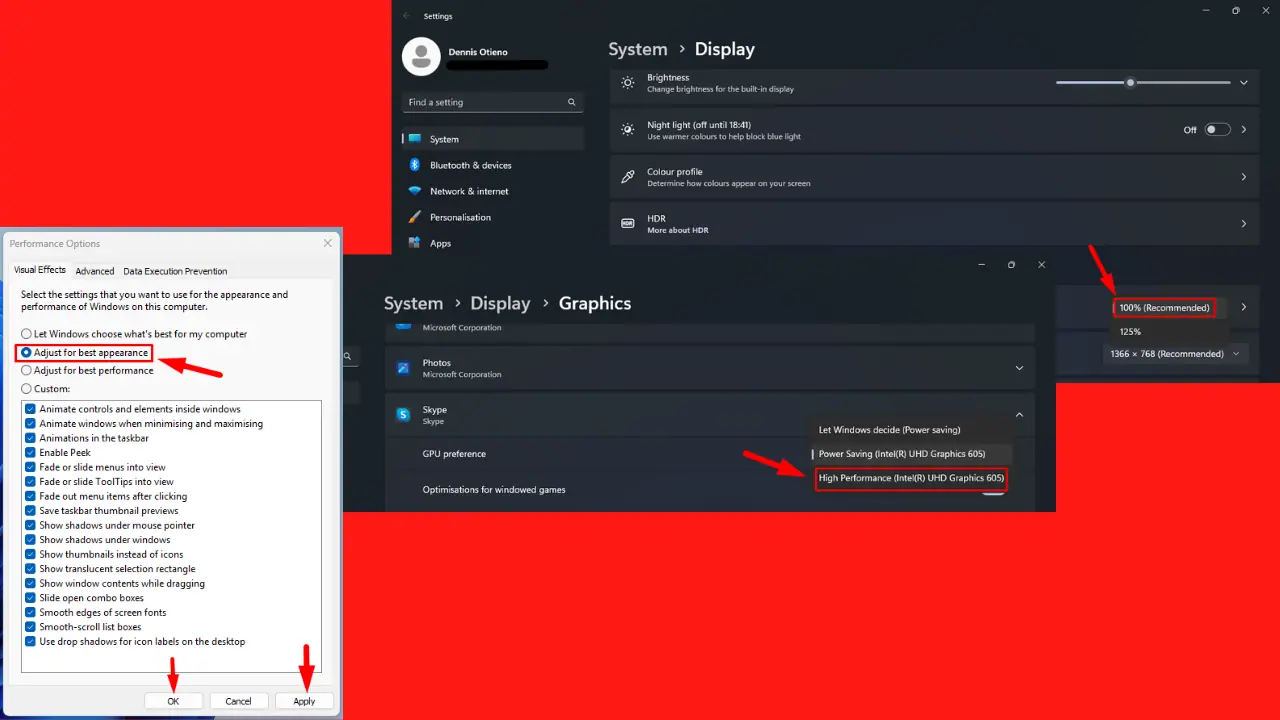The height and width of the screenshot is (720, 1280).
Task: Click the Find a setting search box
Action: pyautogui.click(x=493, y=102)
